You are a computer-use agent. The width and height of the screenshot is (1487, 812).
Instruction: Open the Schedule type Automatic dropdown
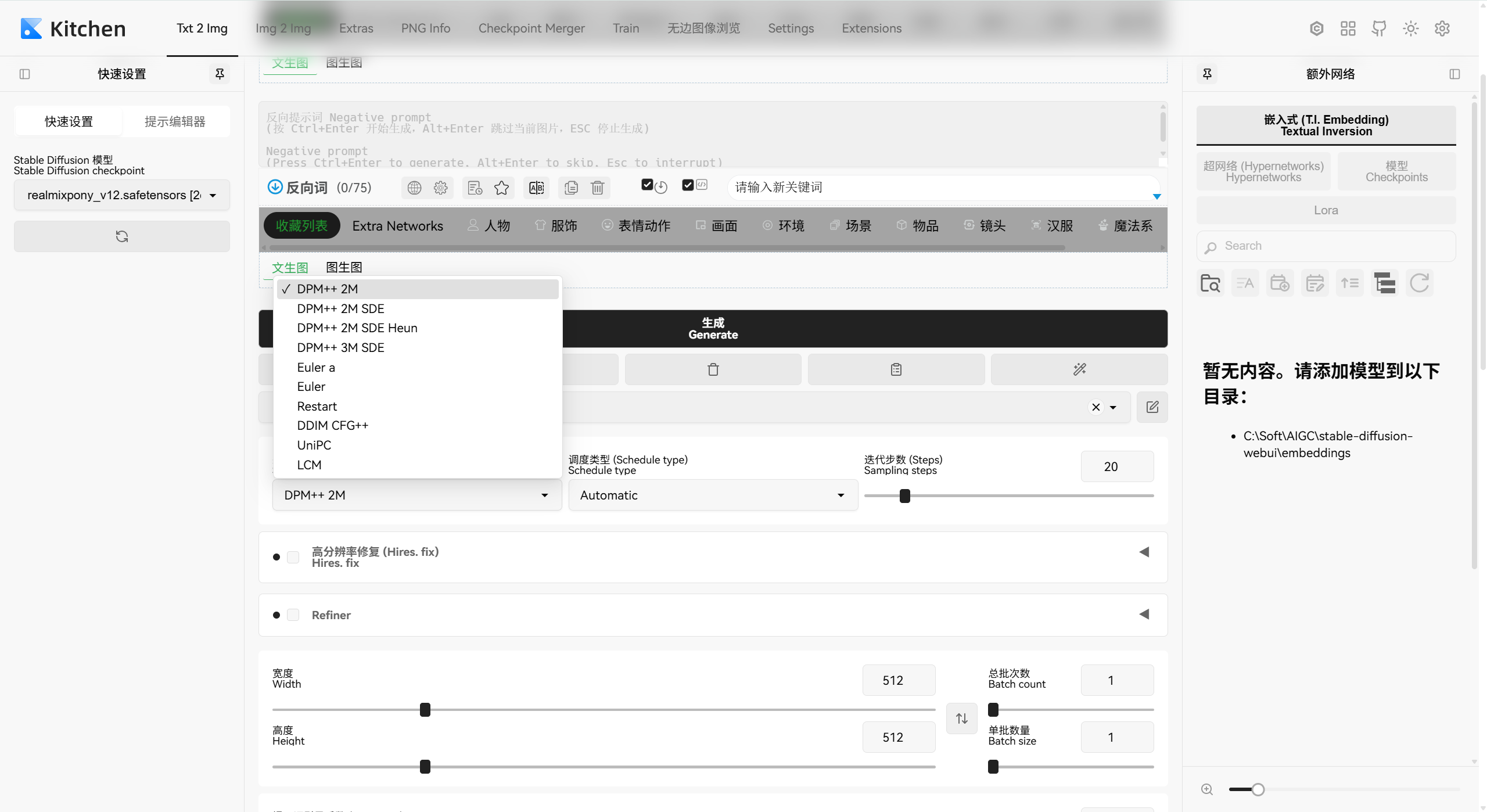click(x=713, y=495)
